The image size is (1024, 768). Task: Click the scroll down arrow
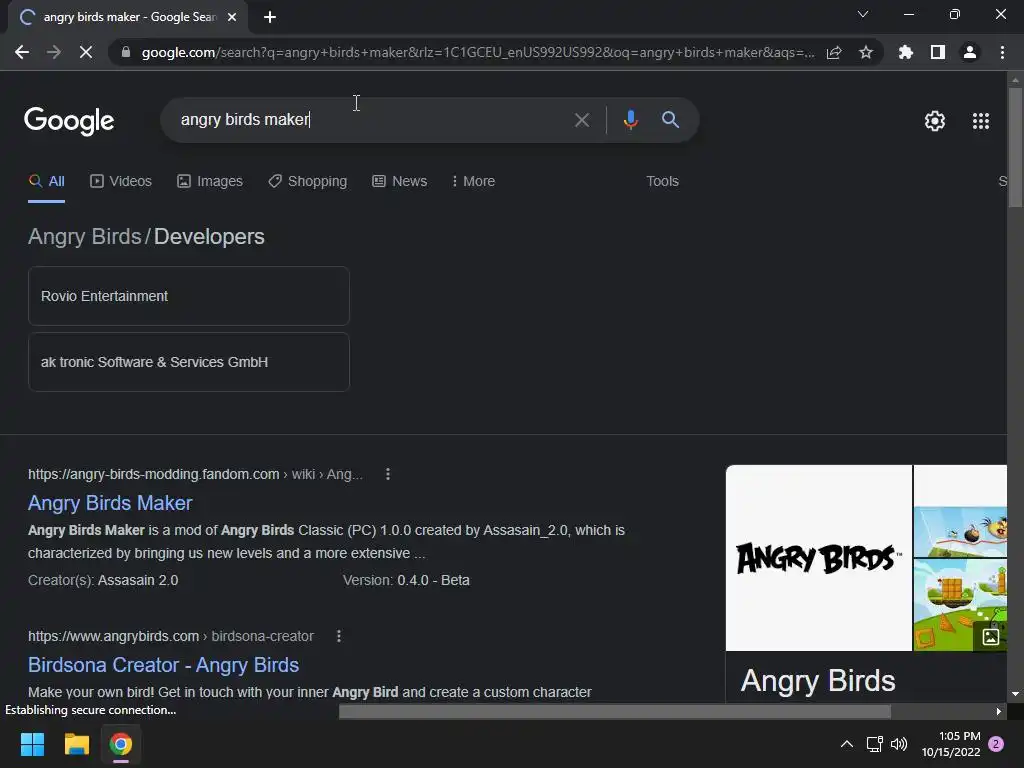[1015, 694]
